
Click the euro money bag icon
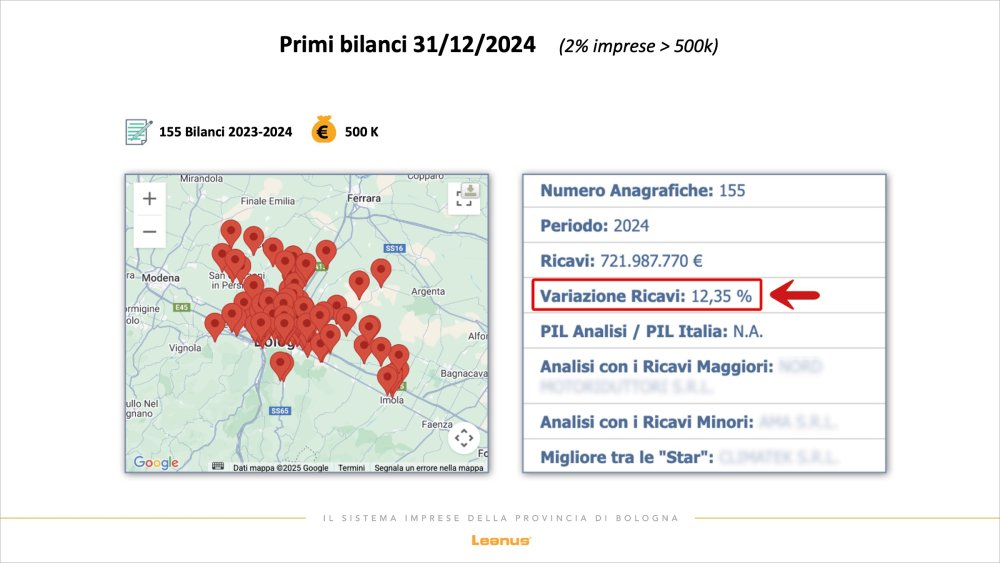323,129
